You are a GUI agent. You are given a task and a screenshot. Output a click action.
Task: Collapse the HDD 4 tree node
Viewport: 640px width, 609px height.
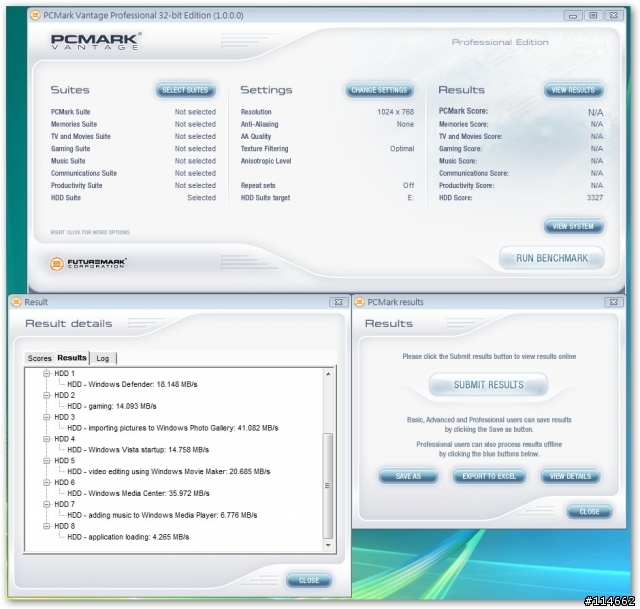pyautogui.click(x=47, y=439)
